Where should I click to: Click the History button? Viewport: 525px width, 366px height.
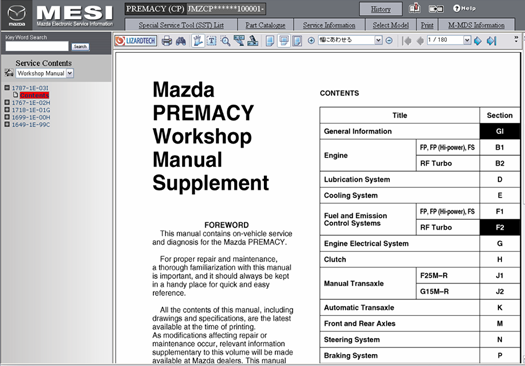click(x=381, y=9)
